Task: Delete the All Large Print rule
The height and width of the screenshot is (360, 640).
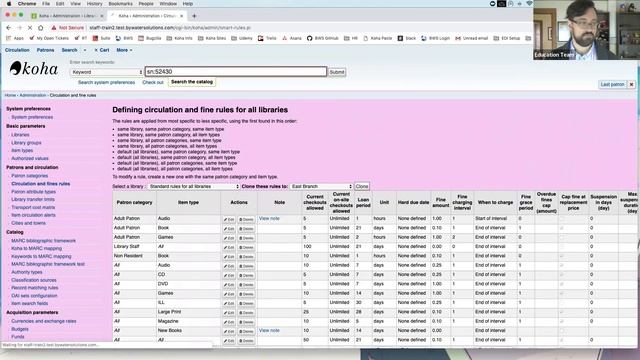Action: (x=247, y=313)
